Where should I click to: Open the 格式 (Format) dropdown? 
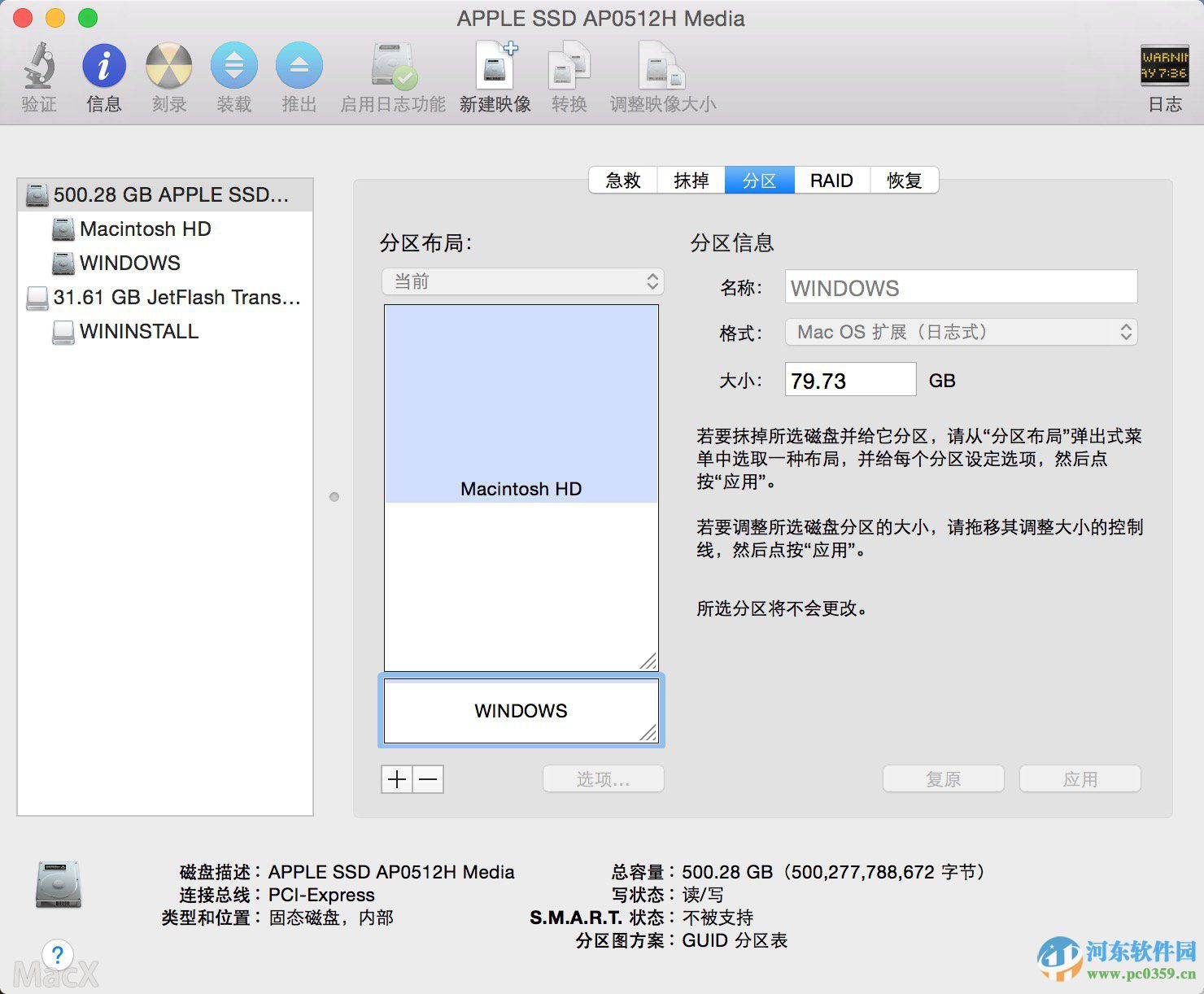tap(960, 332)
